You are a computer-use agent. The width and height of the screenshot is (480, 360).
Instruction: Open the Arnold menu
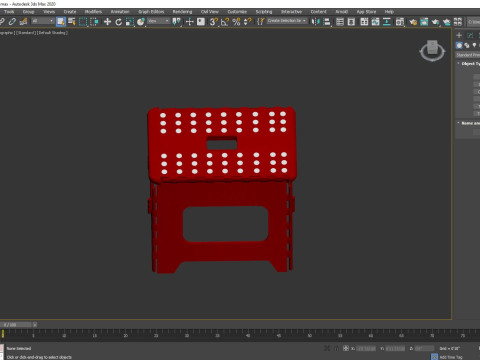[x=341, y=12]
